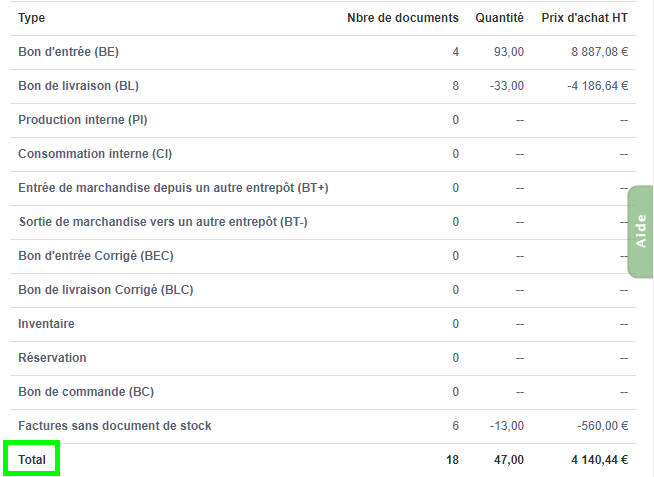Image resolution: width=654 pixels, height=477 pixels.
Task: Click the total document count 18
Action: (452, 460)
